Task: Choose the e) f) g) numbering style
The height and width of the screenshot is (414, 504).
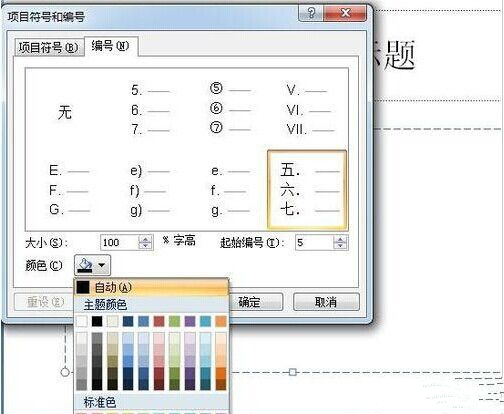Action: tap(149, 190)
